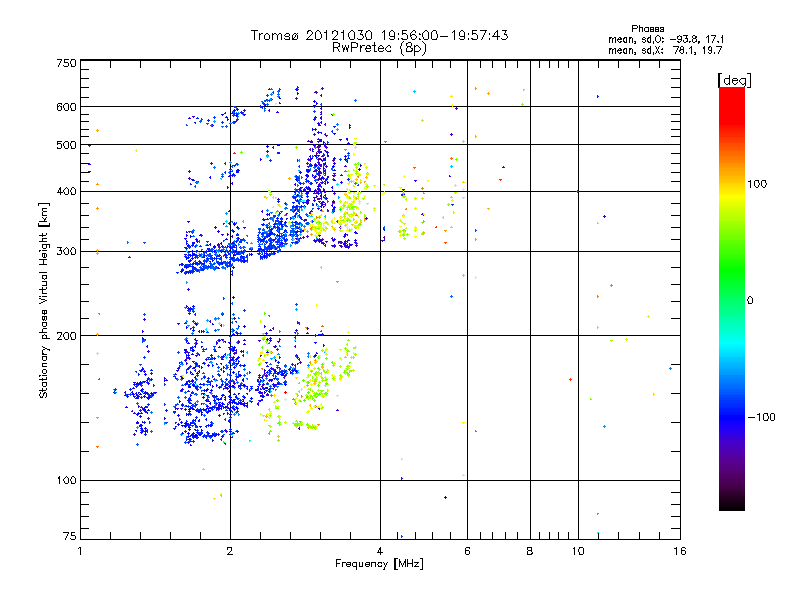The width and height of the screenshot is (800, 600).
Task: Click the 'Frequency [MHz]' axis label
Action: [x=379, y=564]
